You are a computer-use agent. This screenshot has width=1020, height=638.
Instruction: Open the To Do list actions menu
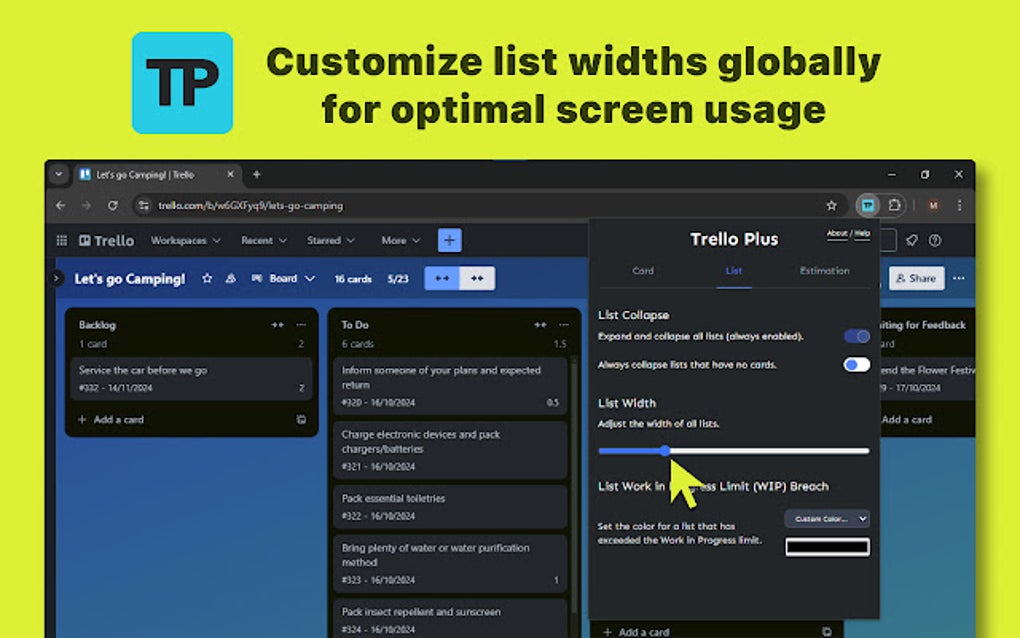pos(562,325)
